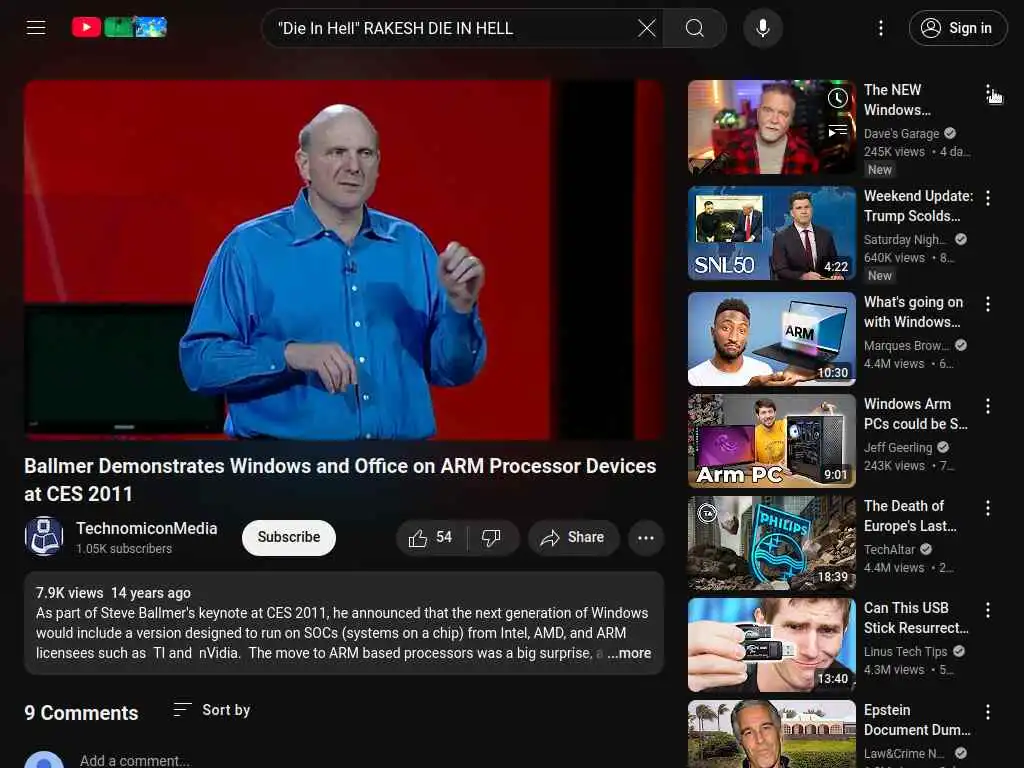Open more actions ellipsis under video

646,538
